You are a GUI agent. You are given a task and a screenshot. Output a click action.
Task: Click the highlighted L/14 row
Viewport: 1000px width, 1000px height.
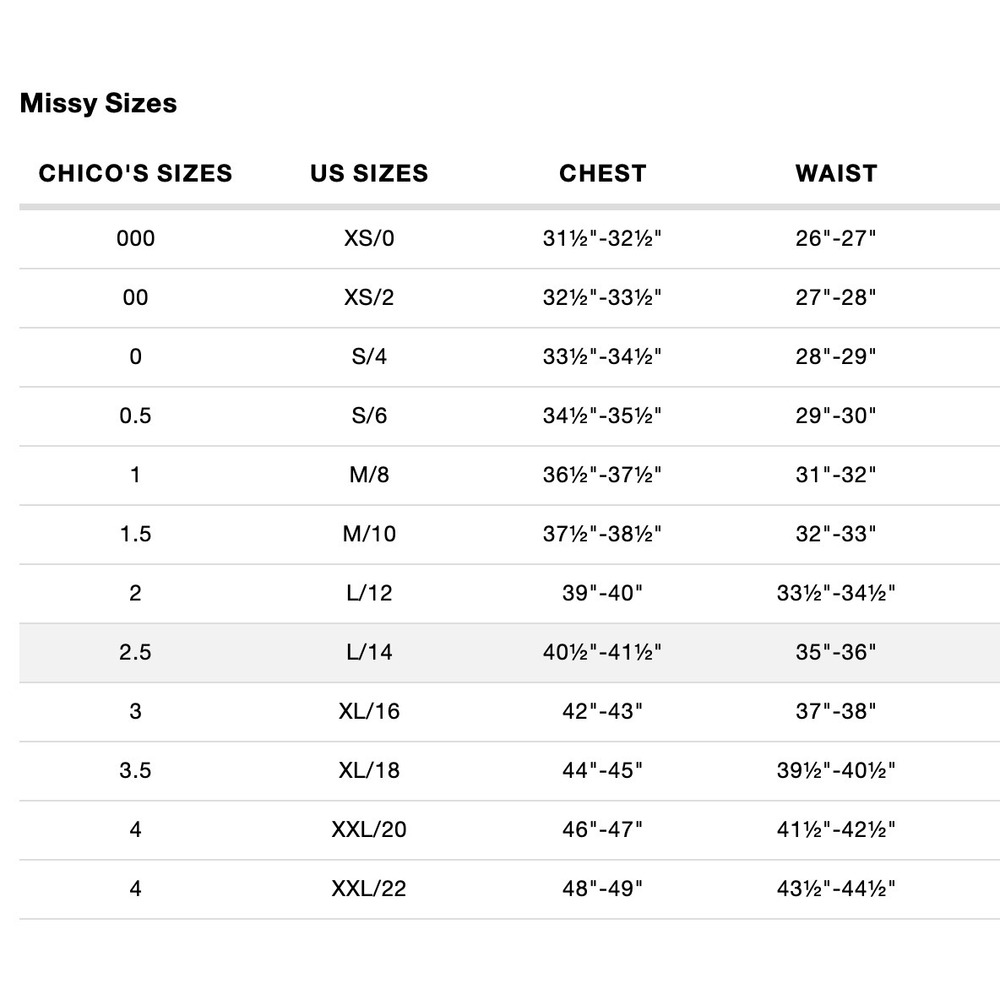click(510, 653)
